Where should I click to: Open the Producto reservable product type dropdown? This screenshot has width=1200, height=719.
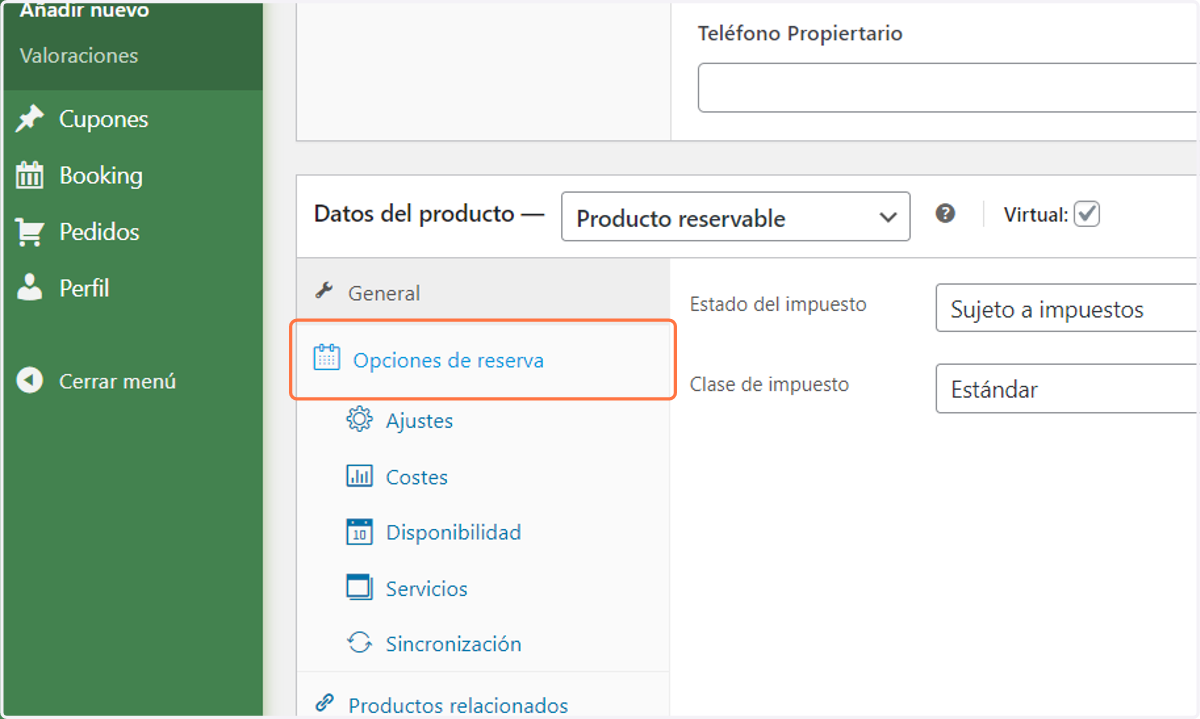point(736,217)
